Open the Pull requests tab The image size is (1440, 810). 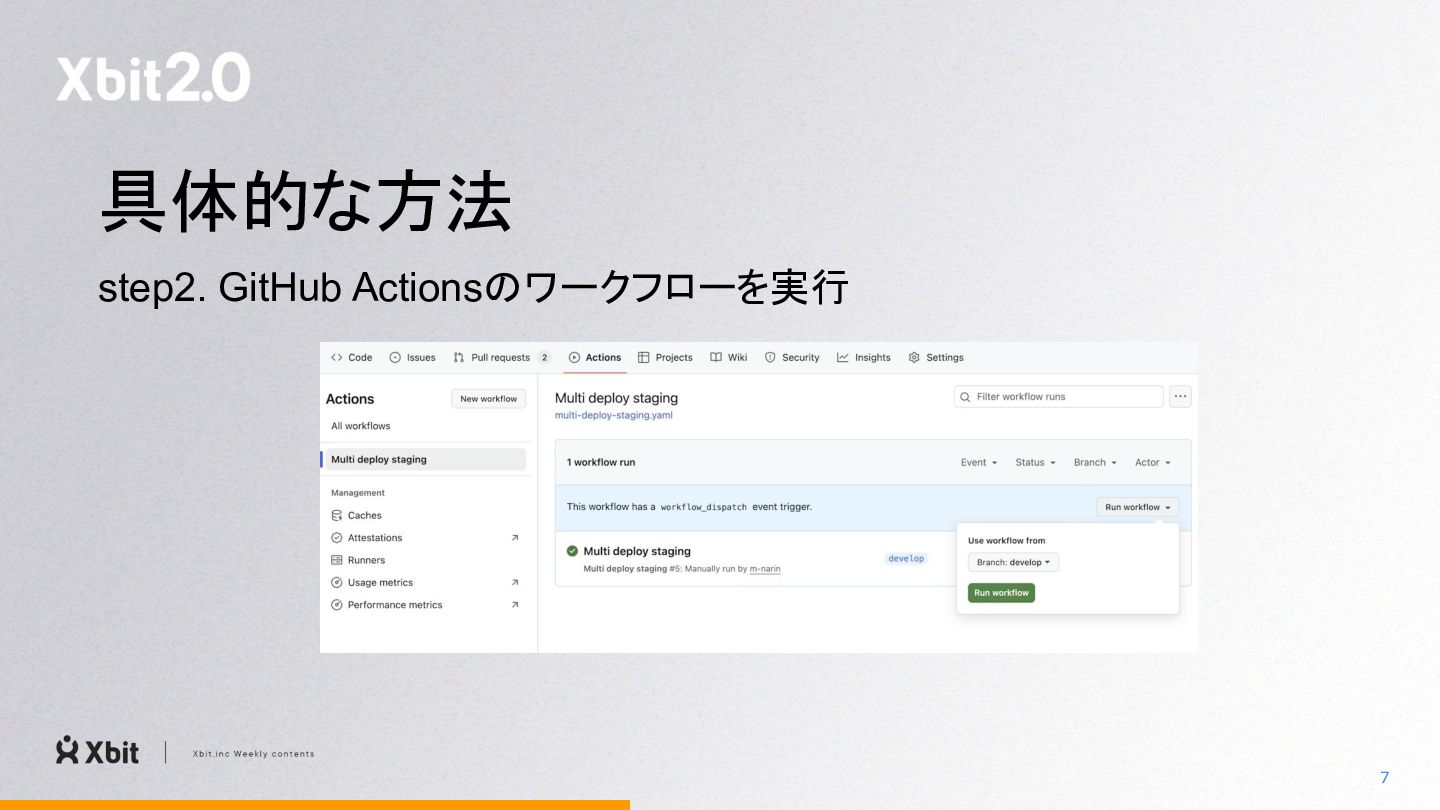coord(501,357)
